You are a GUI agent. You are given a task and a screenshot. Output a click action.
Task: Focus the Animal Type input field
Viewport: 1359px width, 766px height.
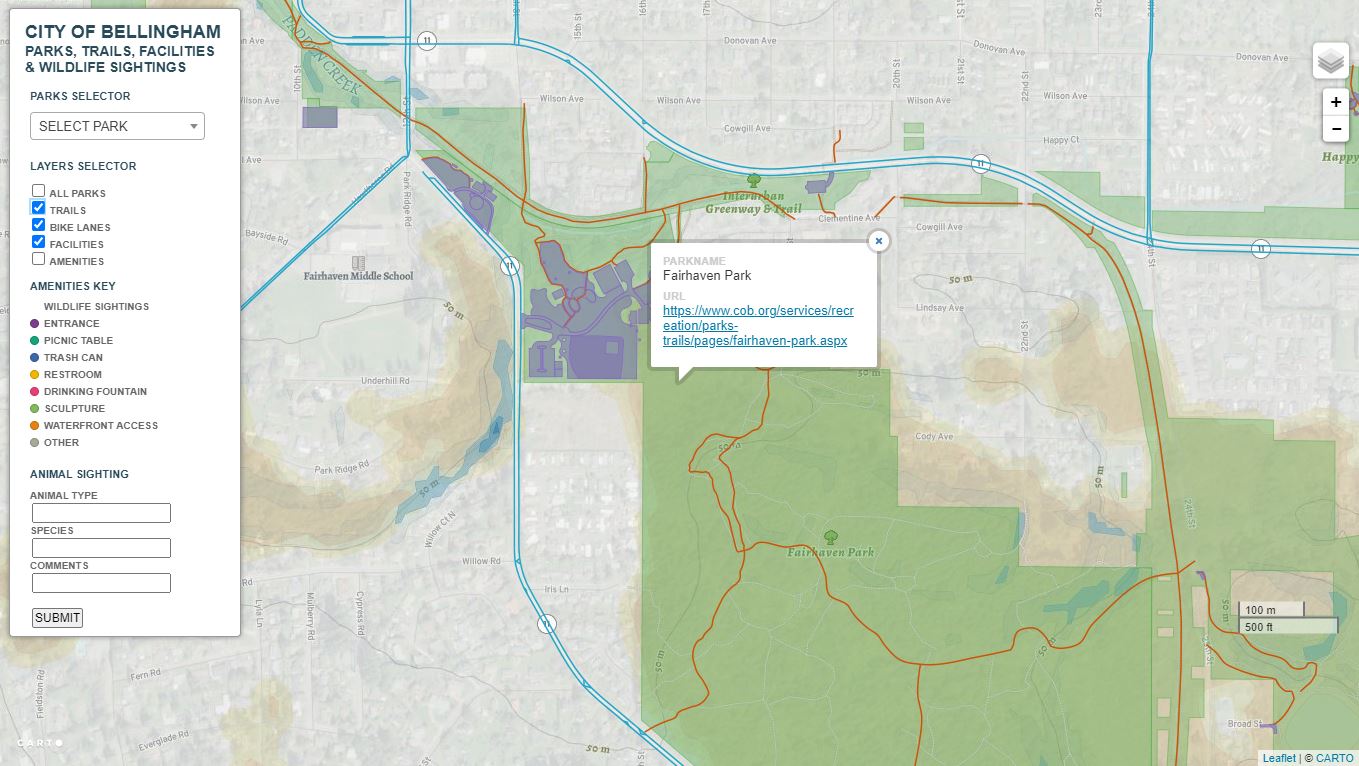[101, 513]
